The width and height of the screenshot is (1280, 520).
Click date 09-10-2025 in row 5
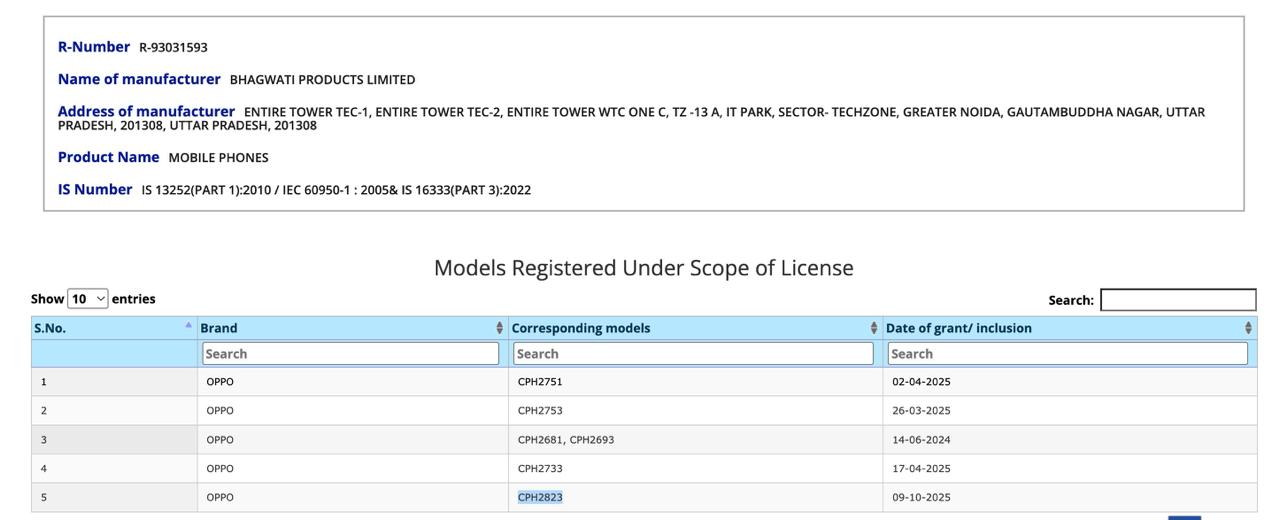(921, 498)
